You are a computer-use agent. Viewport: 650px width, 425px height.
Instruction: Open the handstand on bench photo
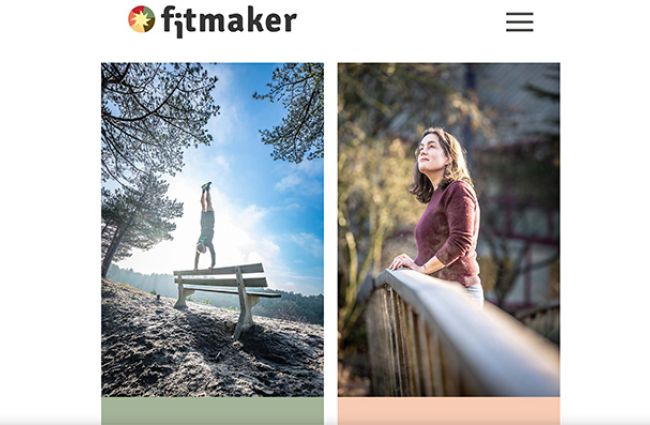click(x=212, y=229)
